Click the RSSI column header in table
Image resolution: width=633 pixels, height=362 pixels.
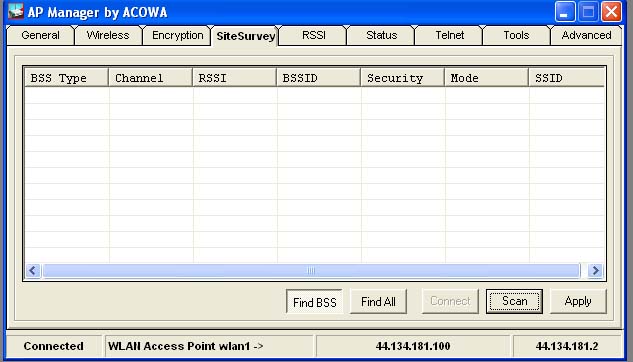235,77
